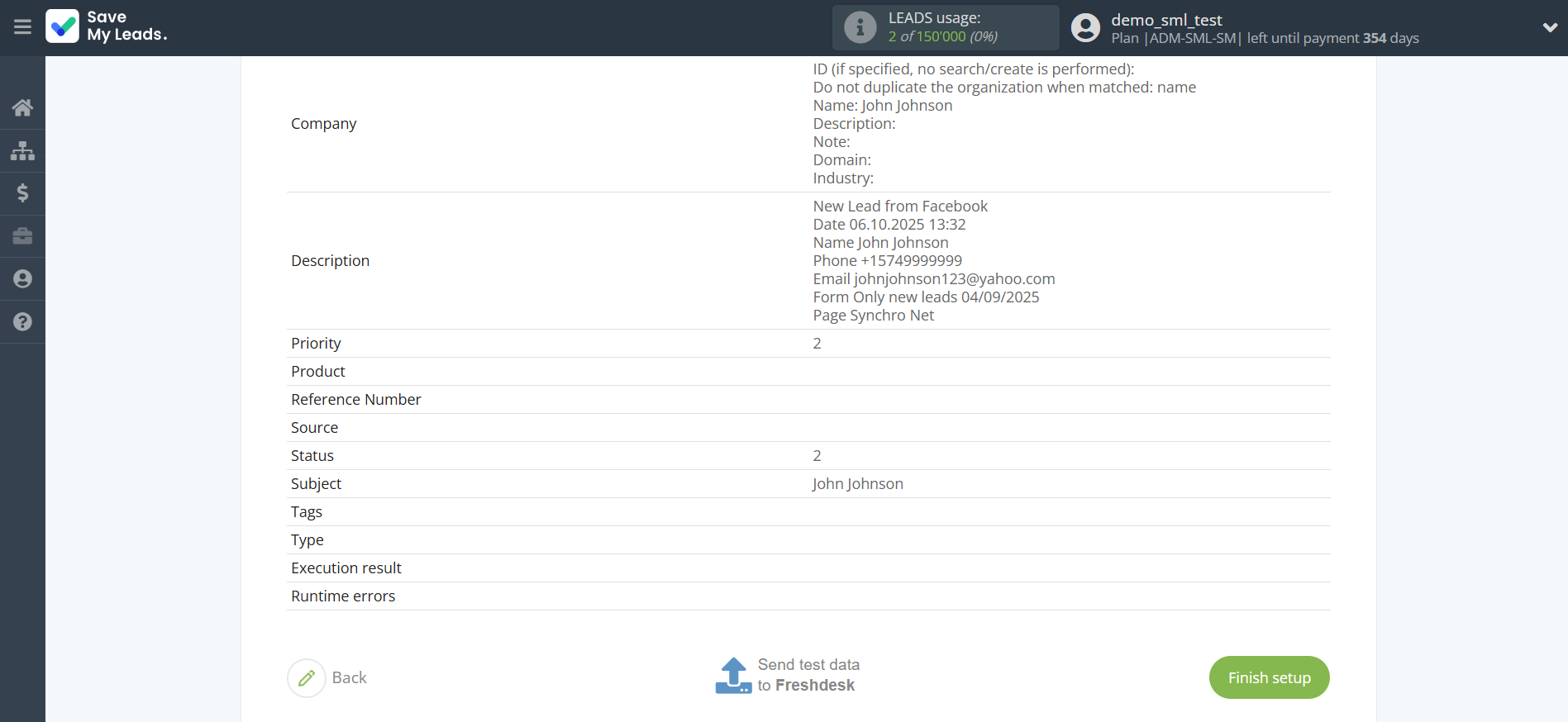Image resolution: width=1568 pixels, height=722 pixels.
Task: Select the Description row label
Action: [x=330, y=261]
